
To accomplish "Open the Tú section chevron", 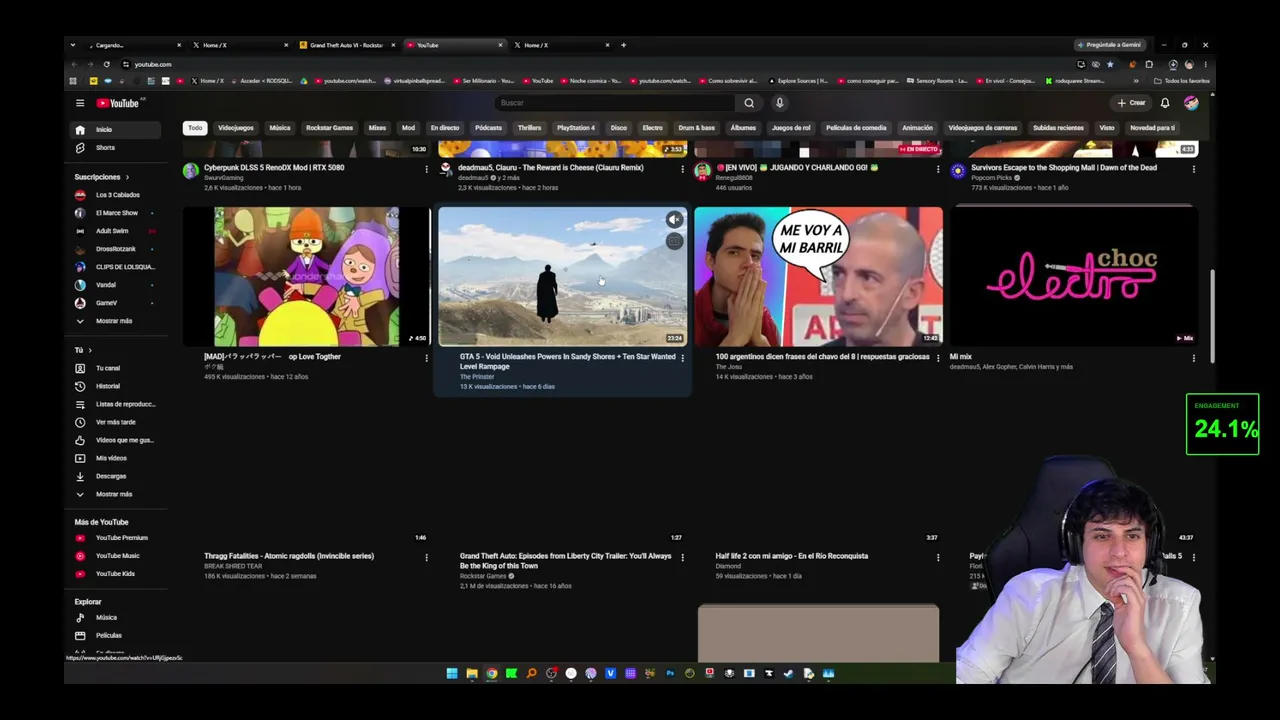I will [90, 350].
